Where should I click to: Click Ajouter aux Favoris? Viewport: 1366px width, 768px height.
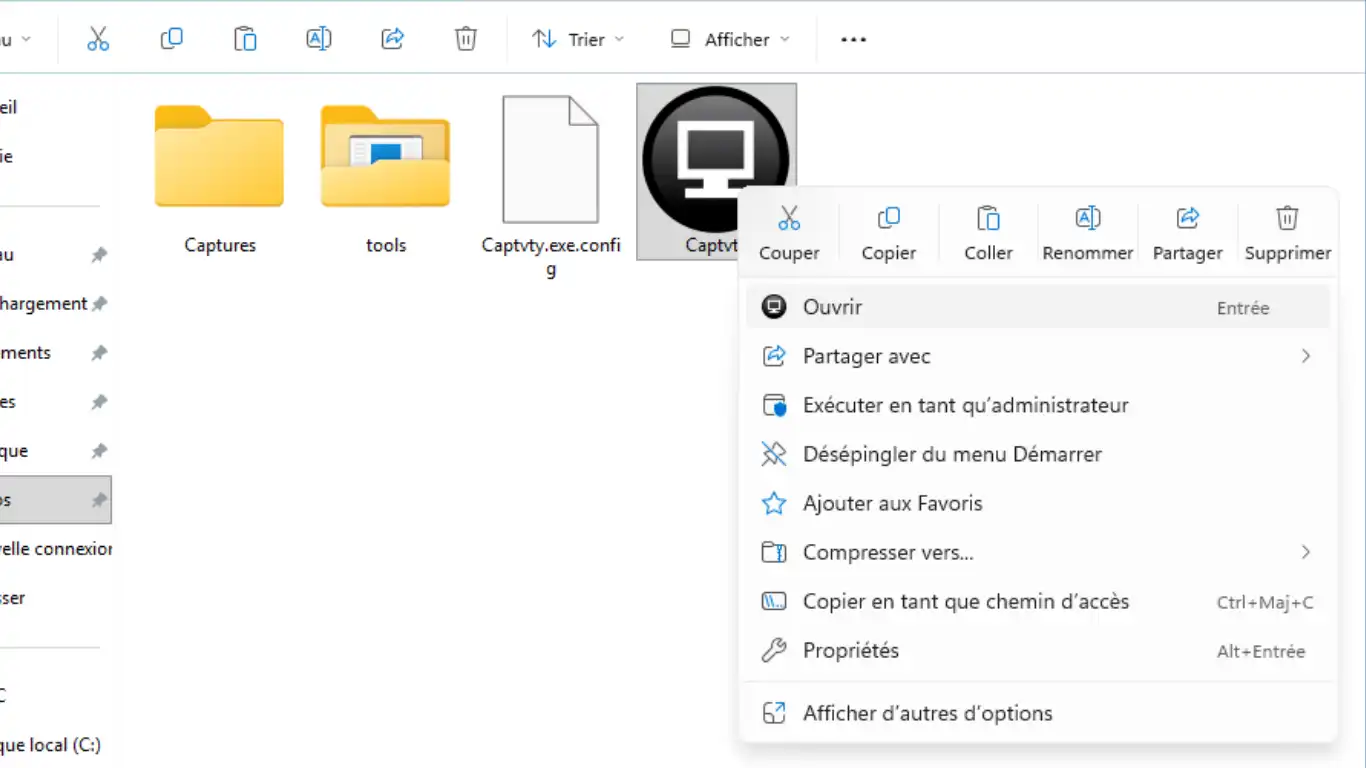[x=892, y=503]
